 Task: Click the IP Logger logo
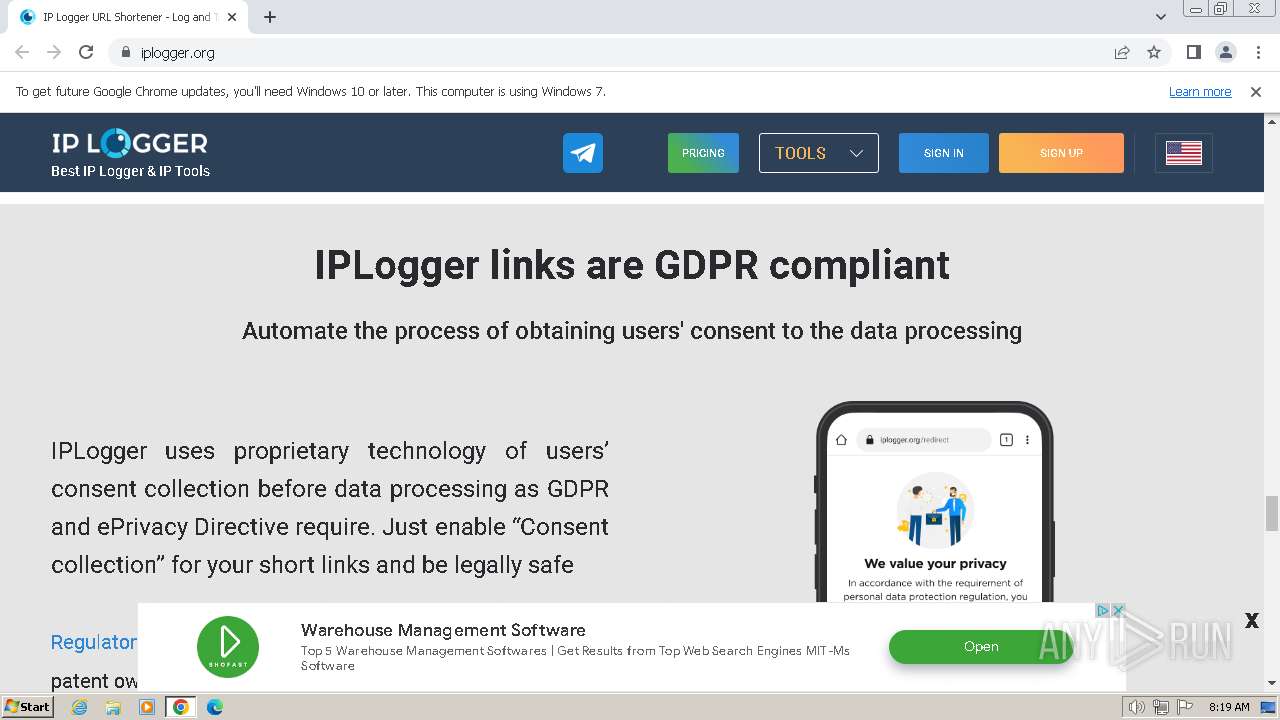click(x=130, y=143)
